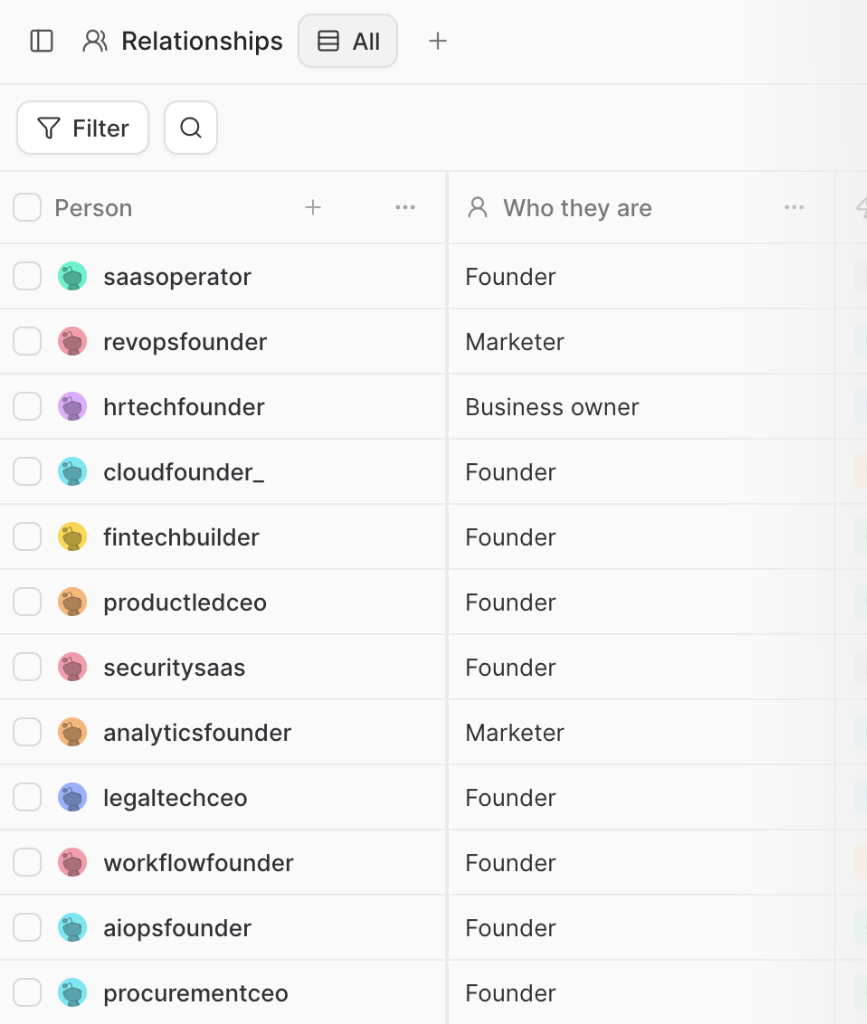Open the productledceo person record
The height and width of the screenshot is (1024, 867).
pos(185,603)
